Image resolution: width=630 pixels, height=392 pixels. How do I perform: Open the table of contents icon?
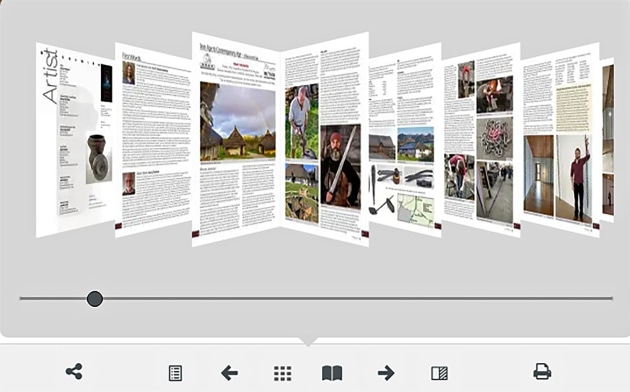(175, 373)
